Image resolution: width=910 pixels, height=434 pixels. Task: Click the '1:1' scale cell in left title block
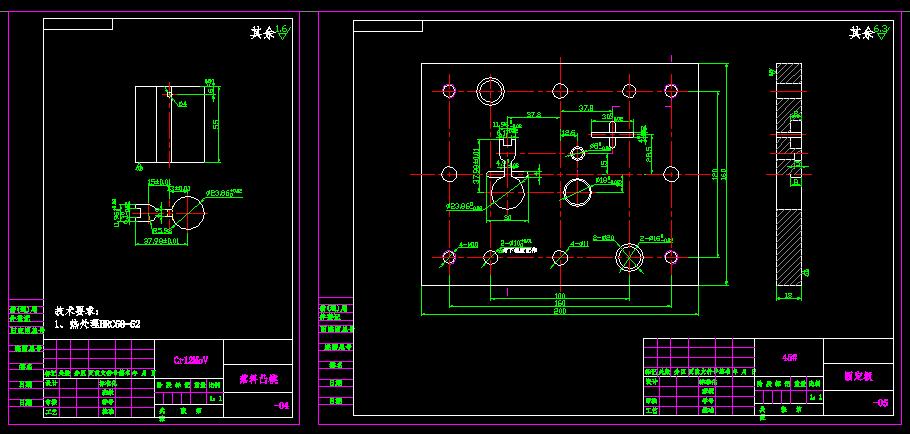[x=215, y=399]
